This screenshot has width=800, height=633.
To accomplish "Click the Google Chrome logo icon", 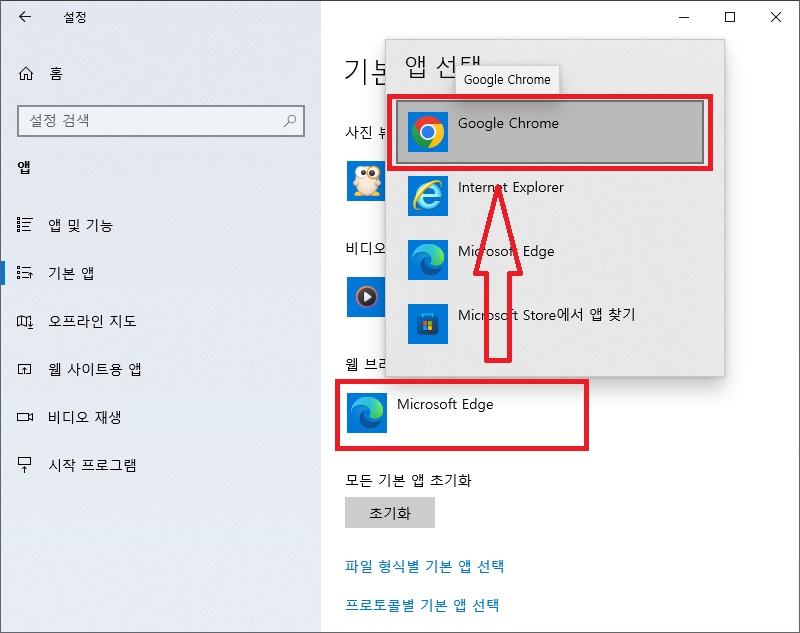I will click(428, 132).
